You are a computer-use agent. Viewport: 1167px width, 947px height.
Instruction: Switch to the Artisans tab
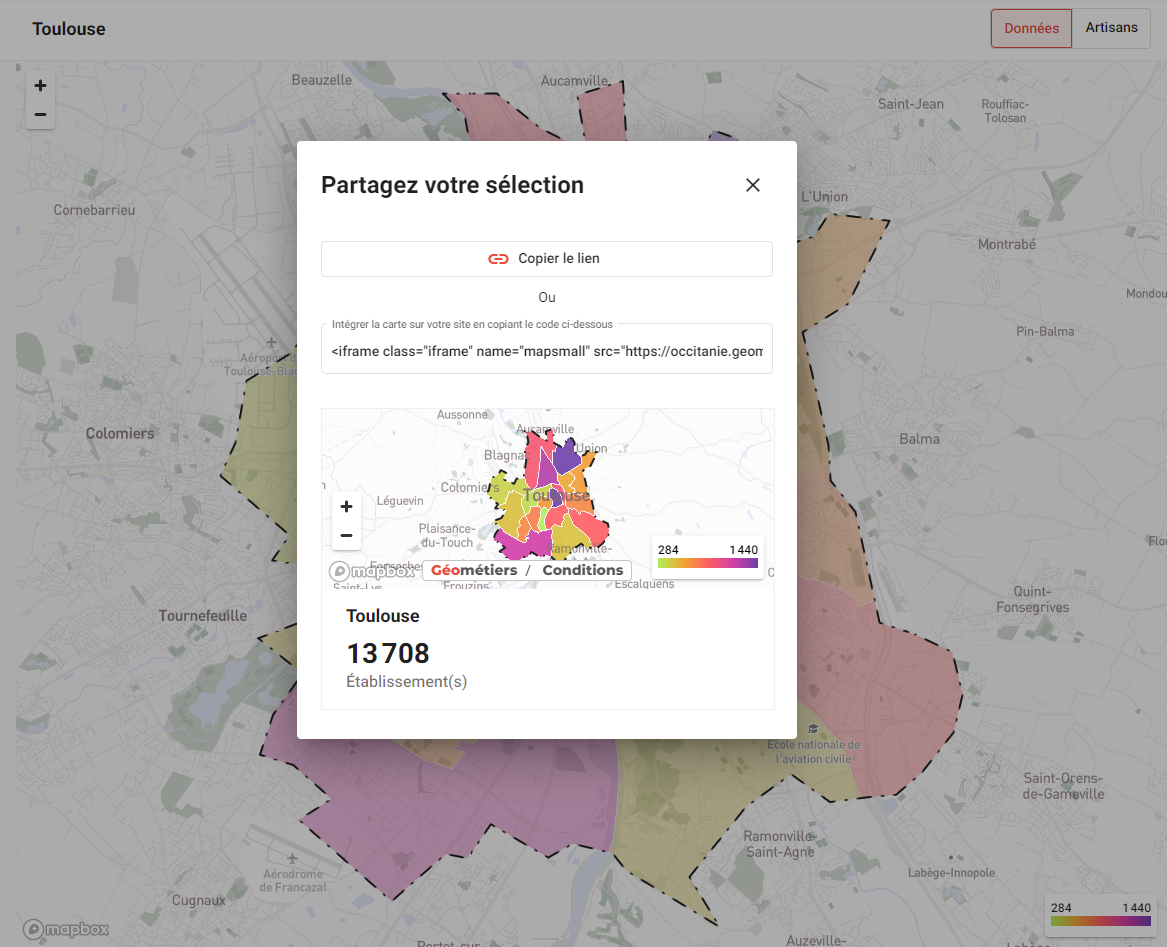(x=1111, y=28)
